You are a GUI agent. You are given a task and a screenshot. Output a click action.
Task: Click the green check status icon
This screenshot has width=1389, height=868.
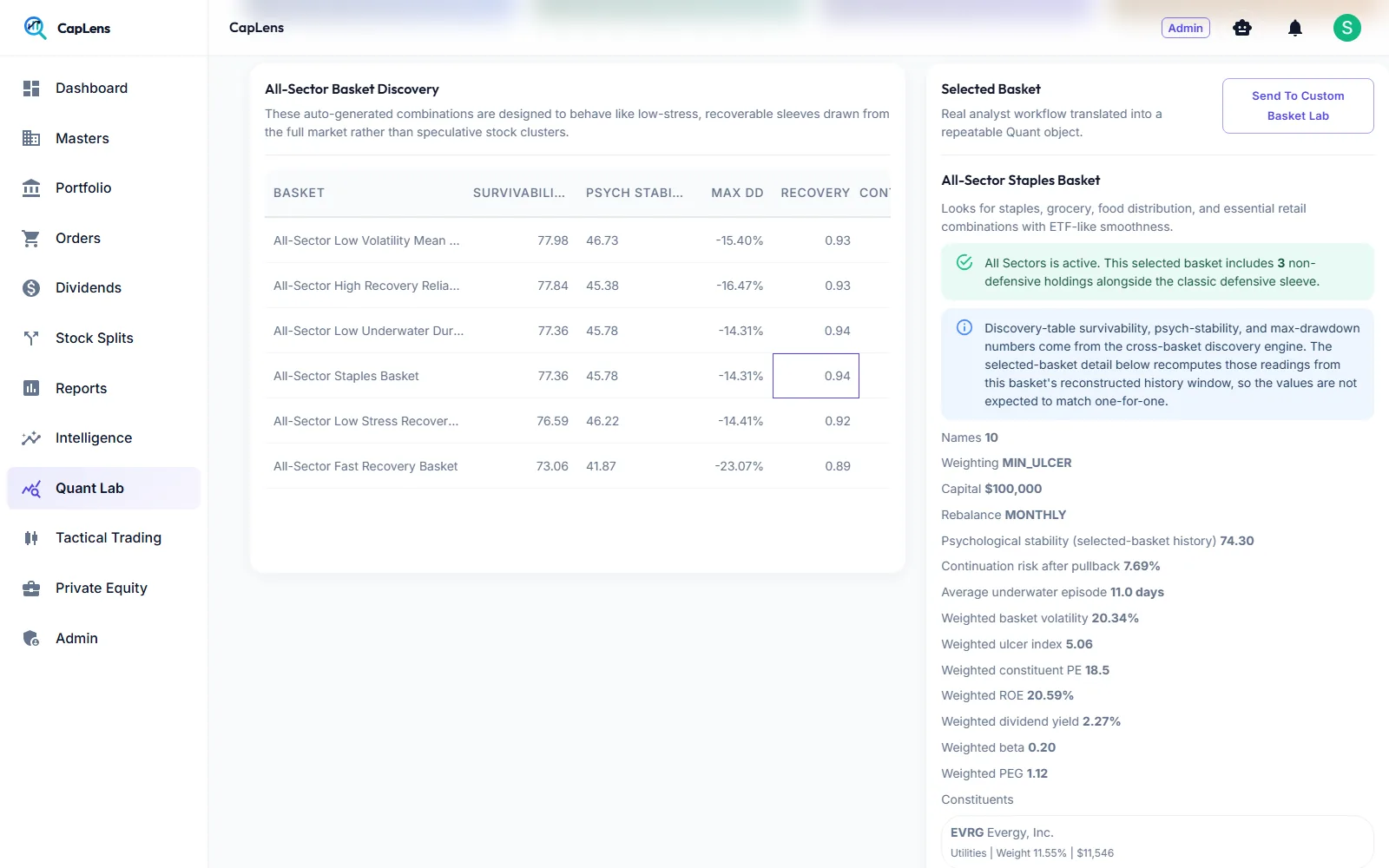tap(964, 262)
